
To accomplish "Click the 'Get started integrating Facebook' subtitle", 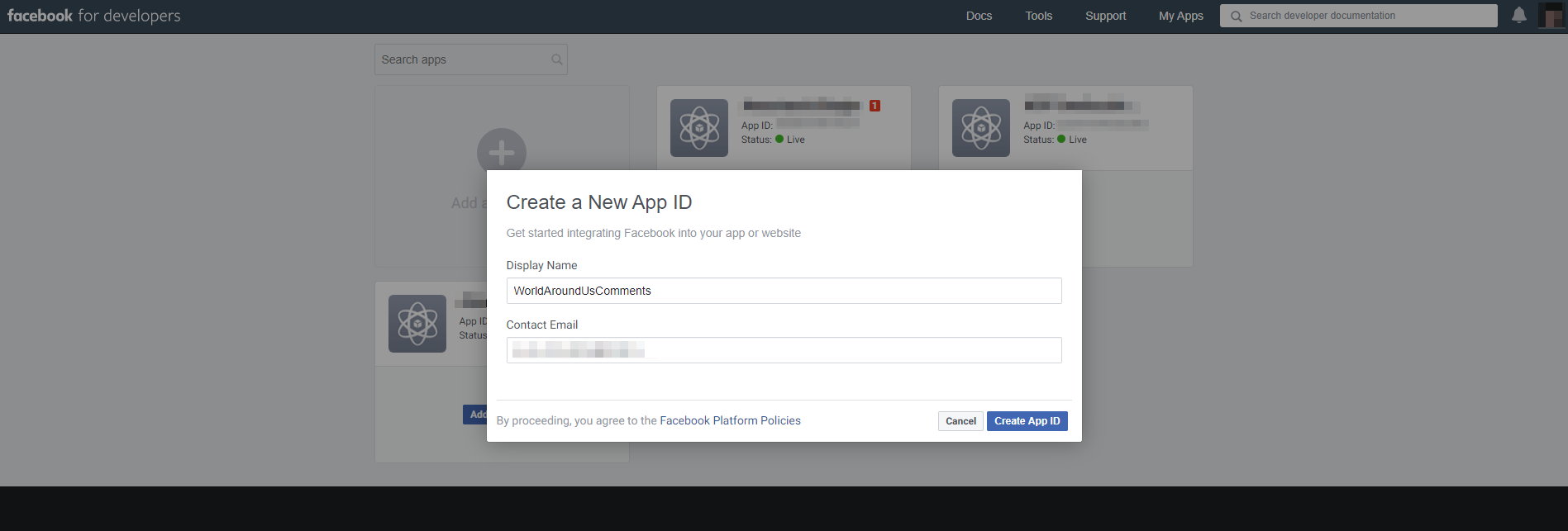I will pos(653,233).
